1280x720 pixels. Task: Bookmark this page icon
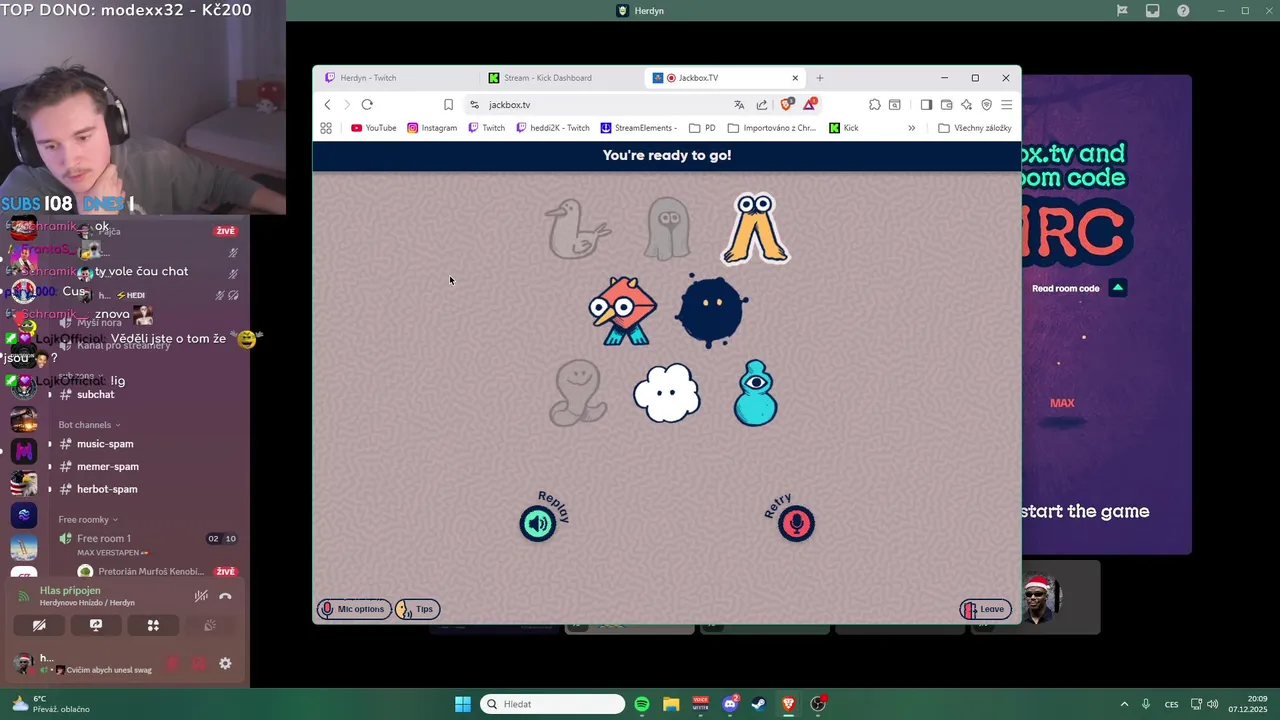point(448,105)
